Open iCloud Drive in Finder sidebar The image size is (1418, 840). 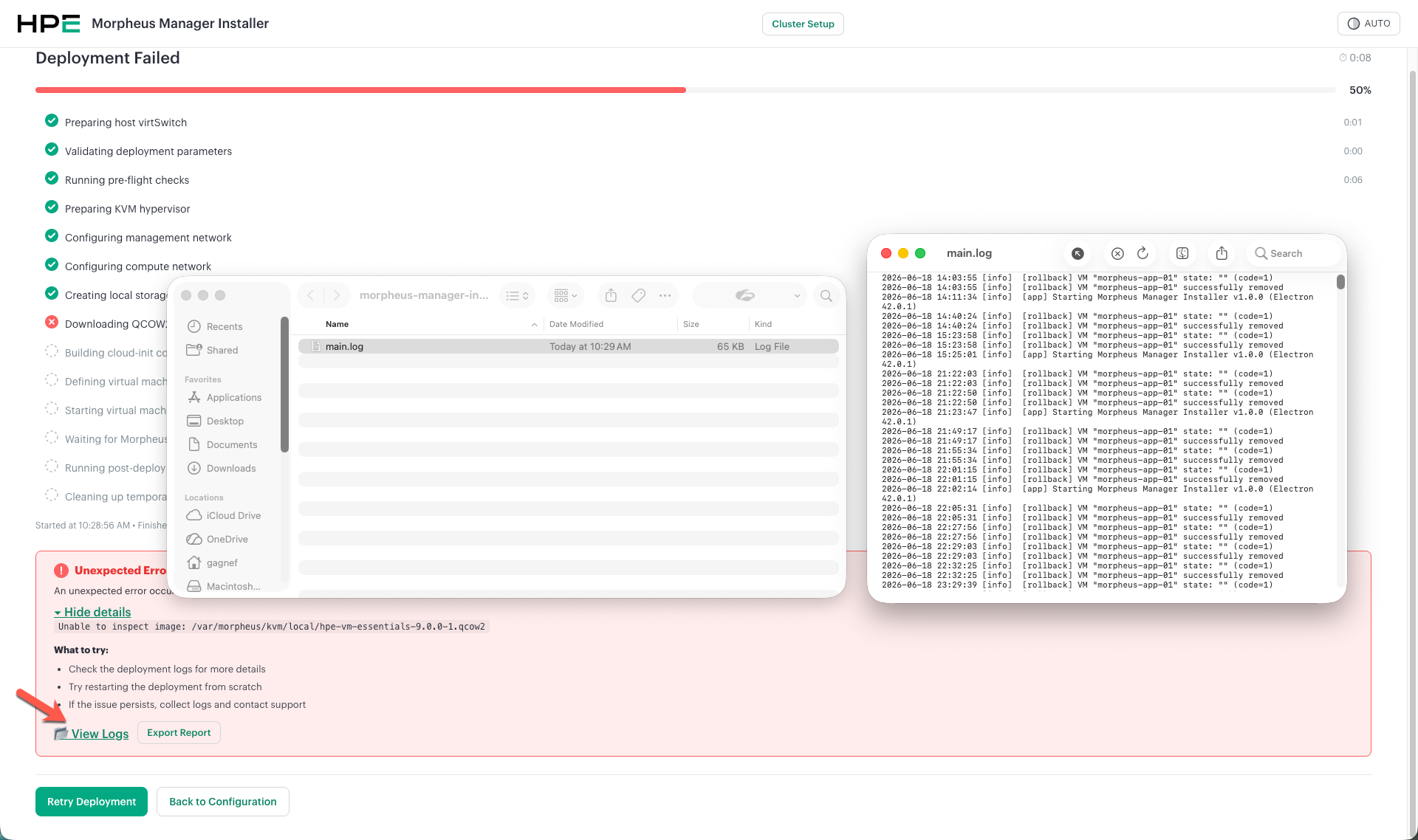233,515
